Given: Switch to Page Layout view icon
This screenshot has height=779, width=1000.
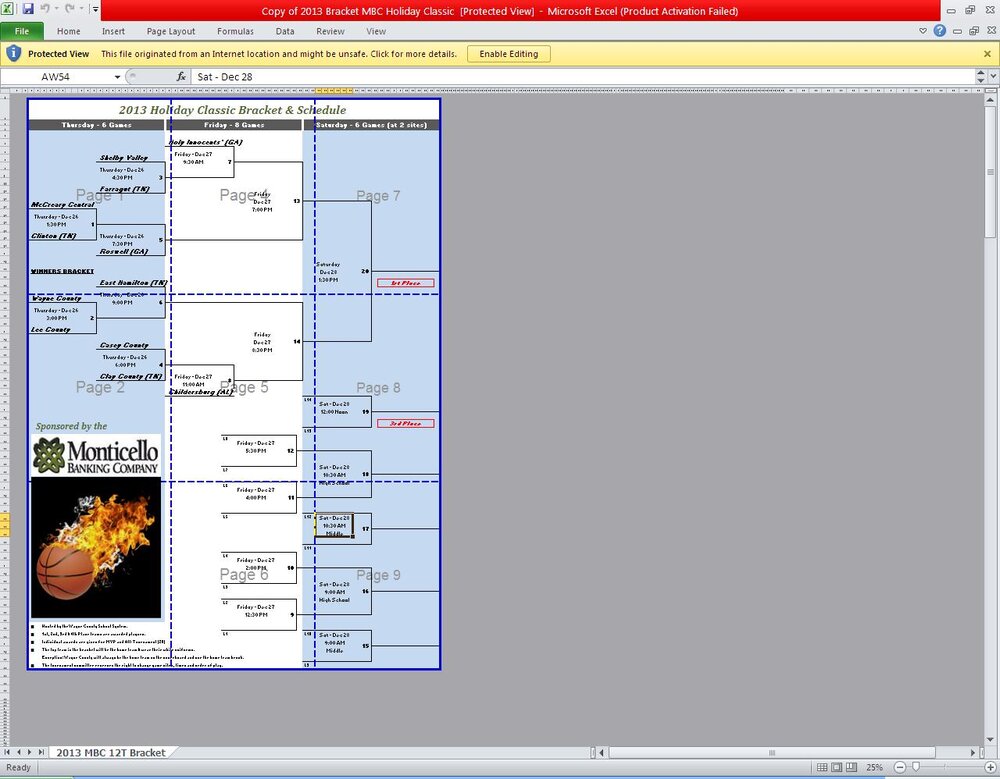Looking at the screenshot, I should [837, 767].
